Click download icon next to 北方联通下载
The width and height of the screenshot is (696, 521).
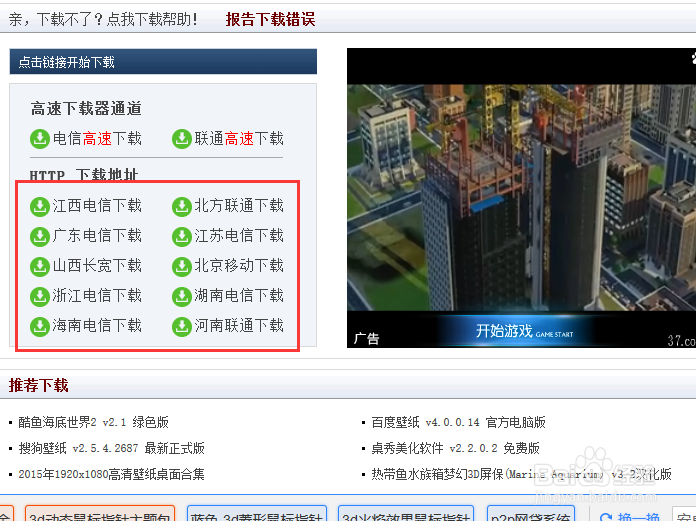coord(182,206)
